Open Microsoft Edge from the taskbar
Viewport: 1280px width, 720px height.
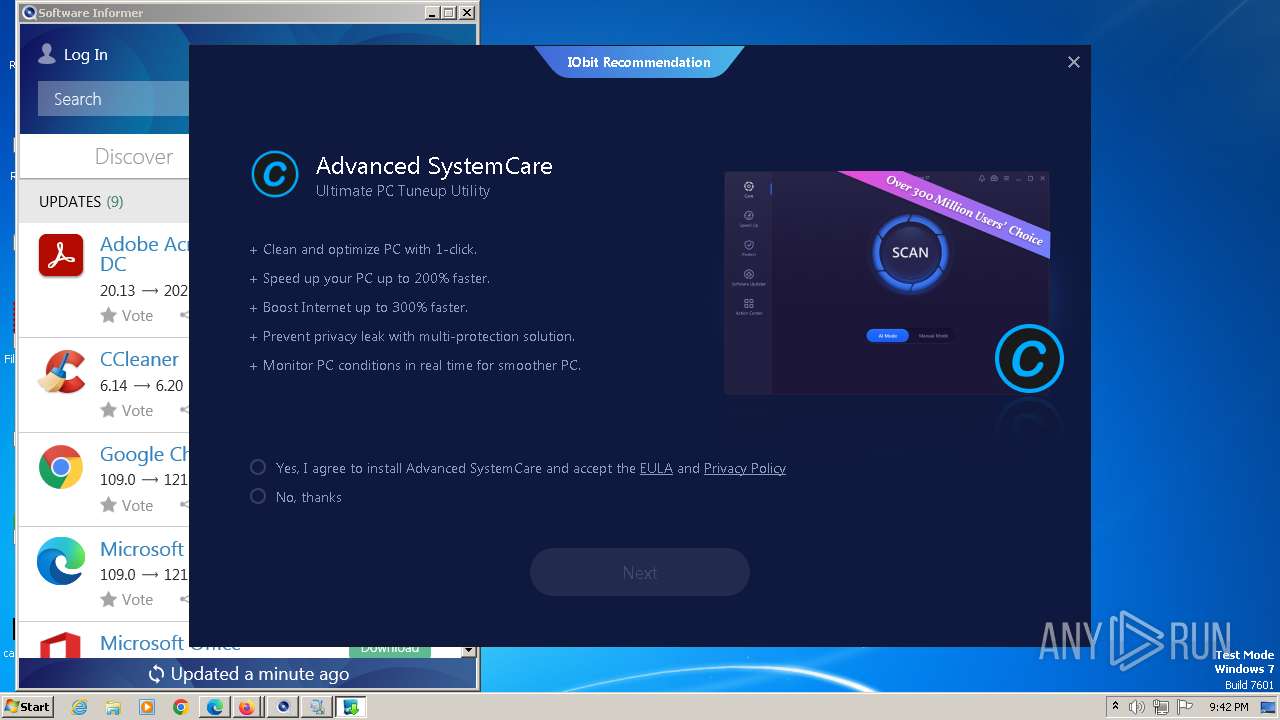click(x=214, y=707)
